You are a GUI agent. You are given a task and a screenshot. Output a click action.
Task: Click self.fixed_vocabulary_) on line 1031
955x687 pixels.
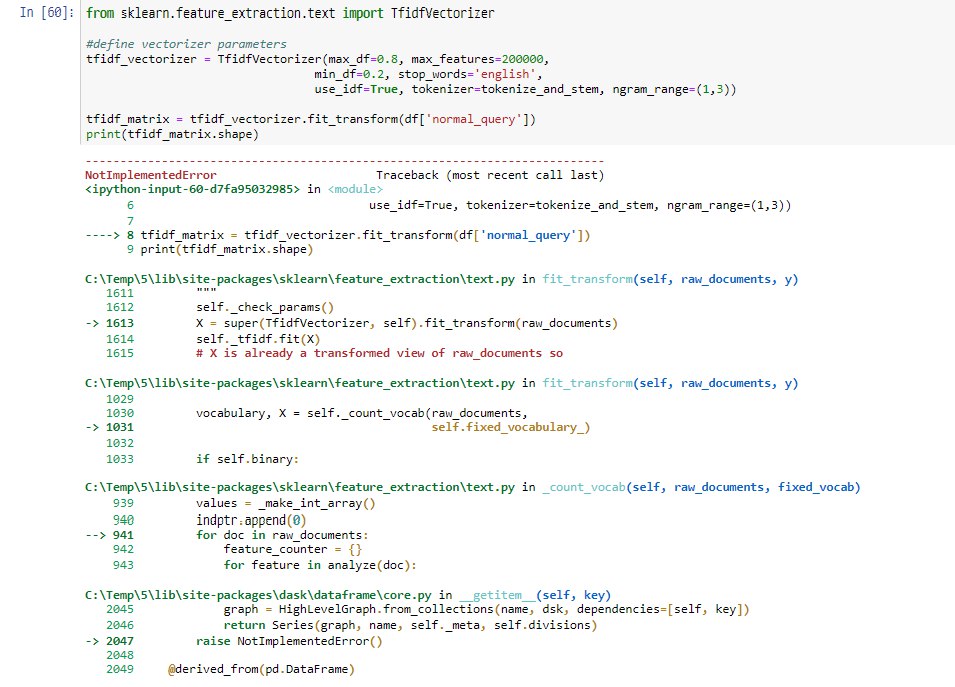[510, 427]
